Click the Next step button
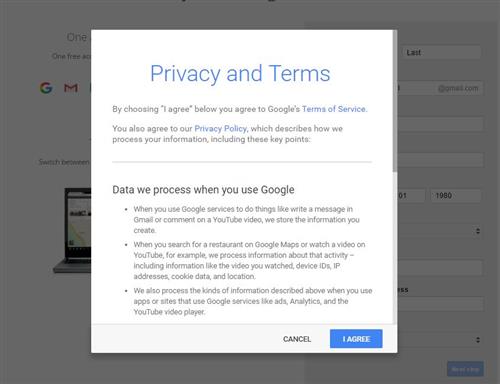The height and width of the screenshot is (384, 500). (465, 369)
